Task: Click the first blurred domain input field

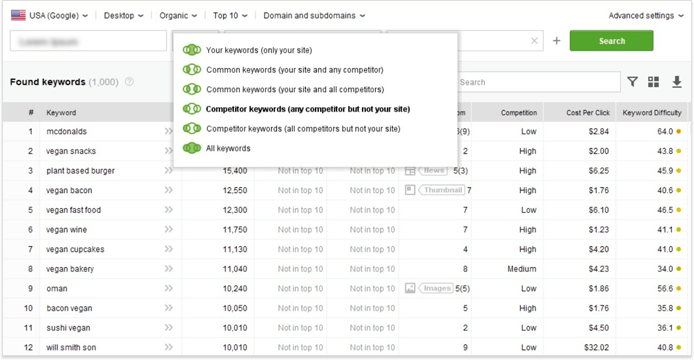Action: coord(88,41)
